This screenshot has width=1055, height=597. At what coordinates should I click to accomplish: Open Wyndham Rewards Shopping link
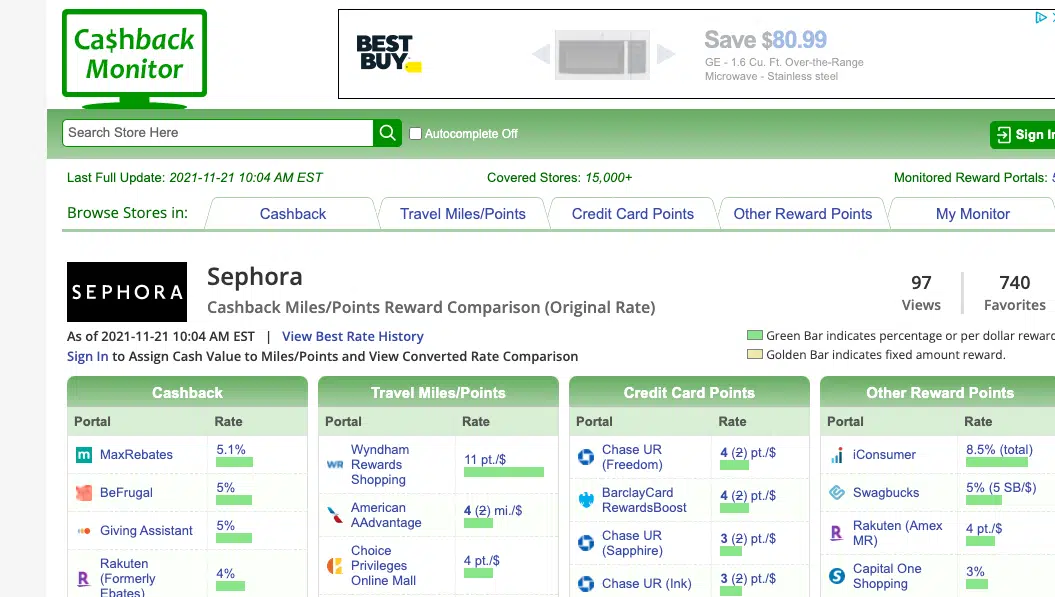pos(380,464)
